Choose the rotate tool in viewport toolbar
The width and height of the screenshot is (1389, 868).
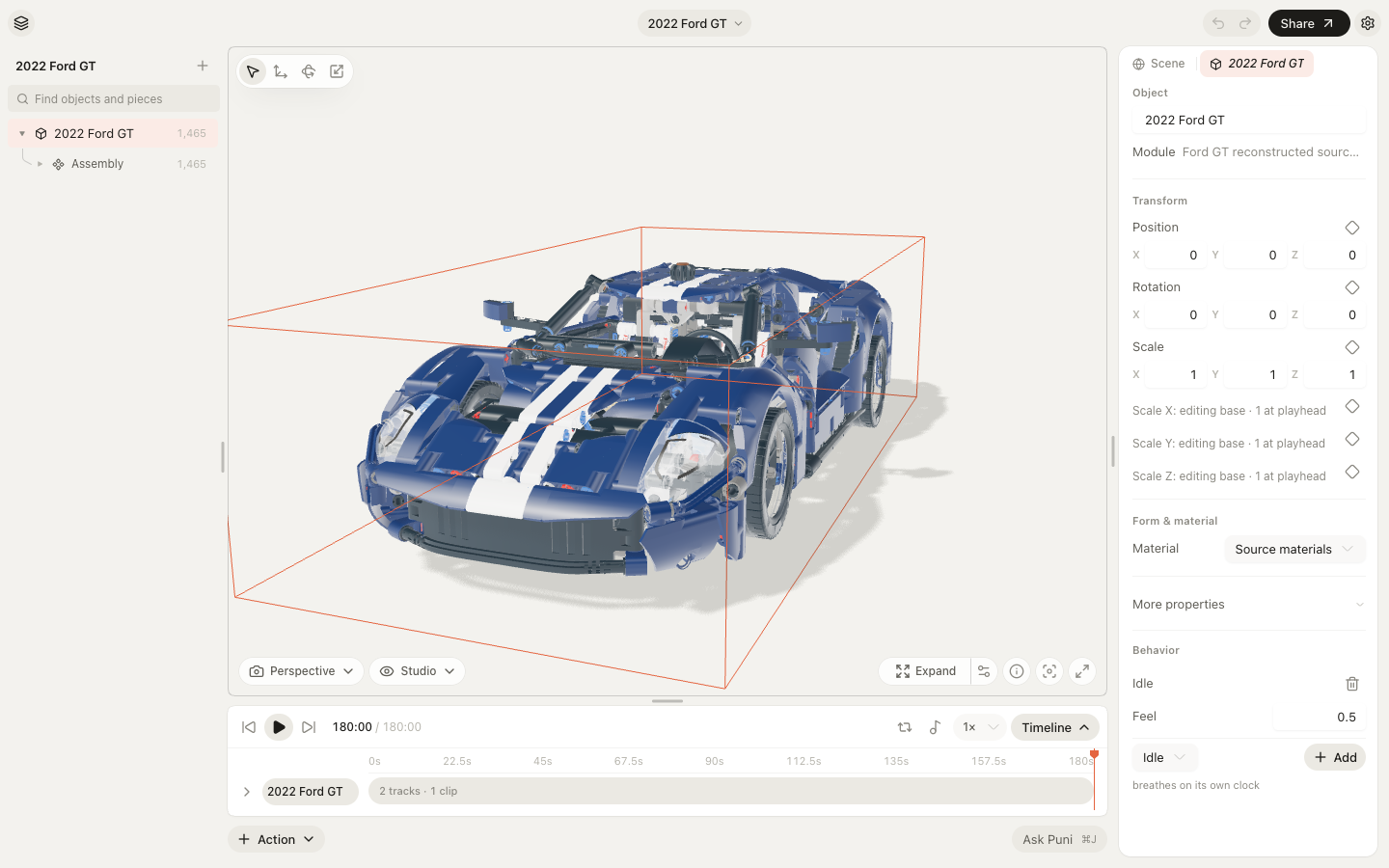click(309, 71)
